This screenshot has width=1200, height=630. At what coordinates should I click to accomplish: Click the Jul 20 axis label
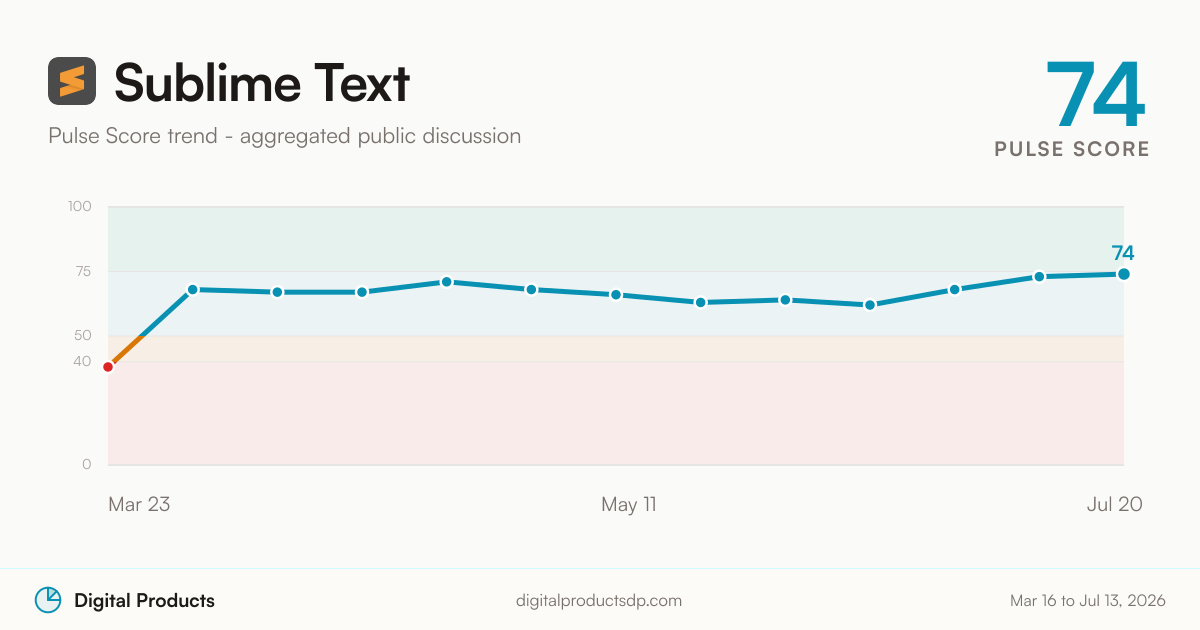(1114, 504)
